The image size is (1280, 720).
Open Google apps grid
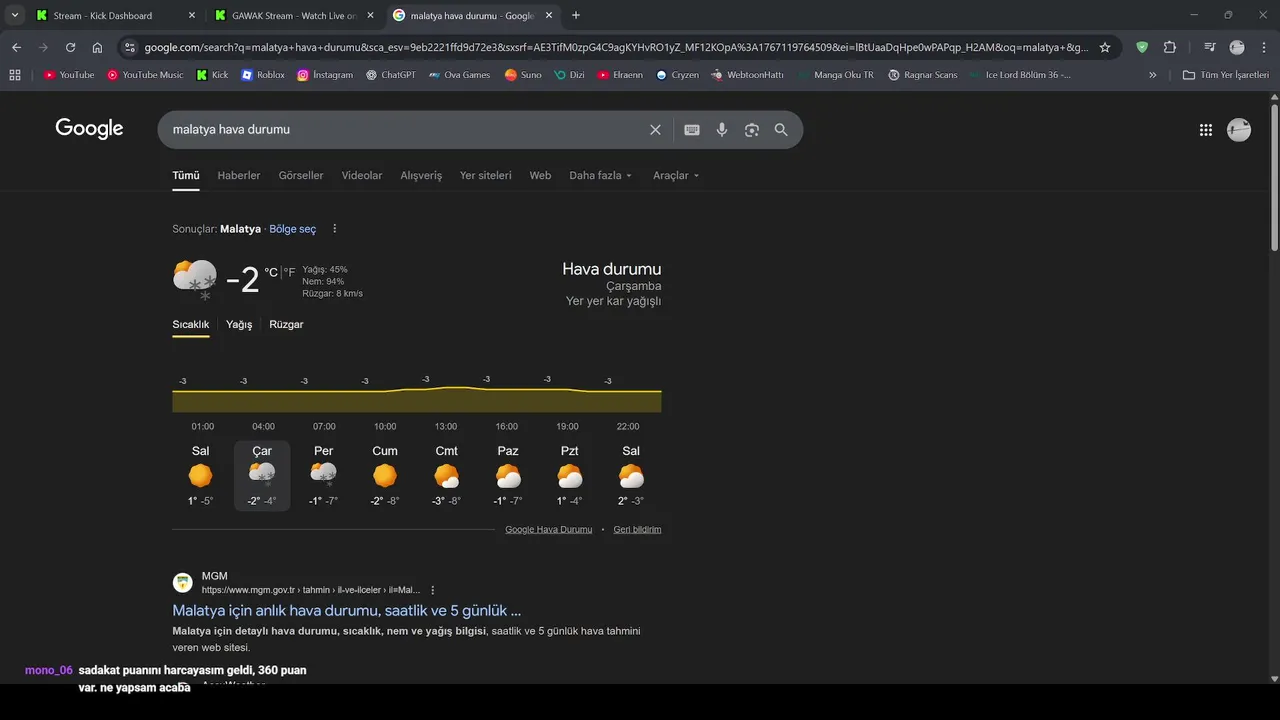click(x=1206, y=130)
